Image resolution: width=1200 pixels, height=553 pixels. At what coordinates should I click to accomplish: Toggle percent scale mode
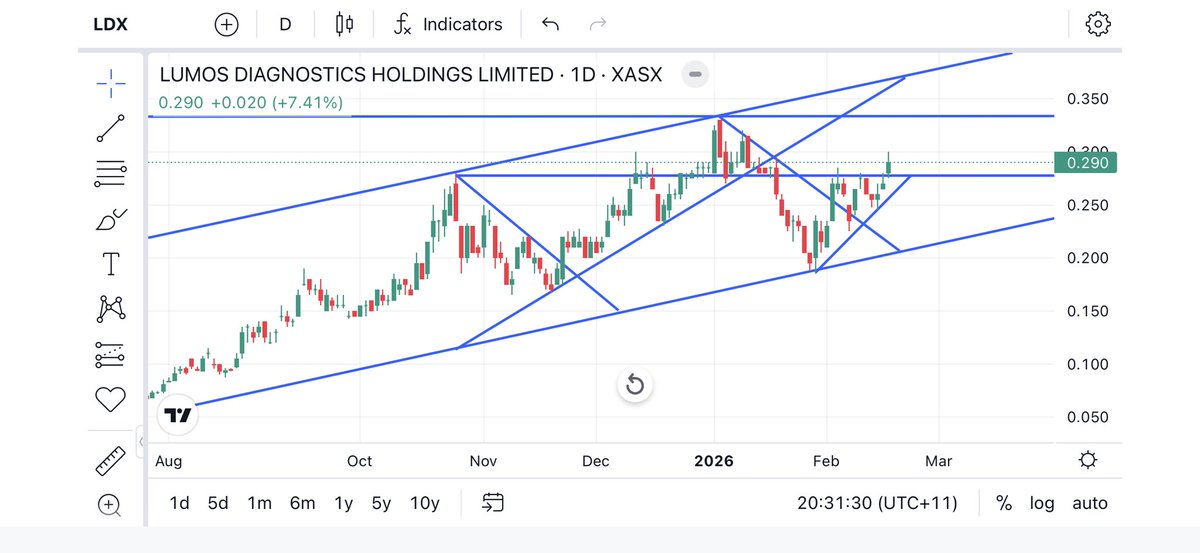point(1003,503)
